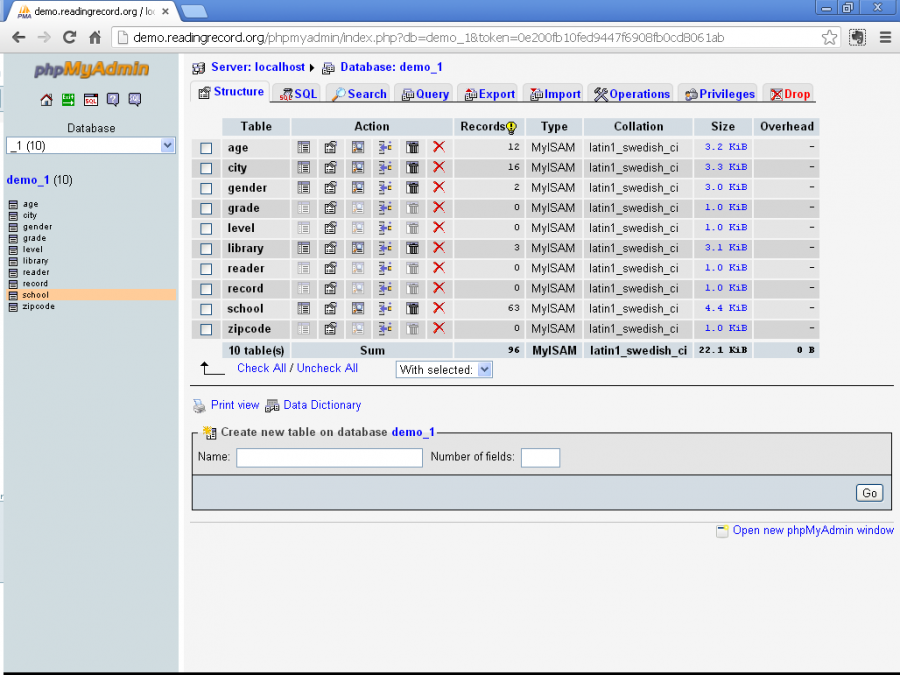Check the checkbox for the age table
The width and height of the screenshot is (900, 675).
206,148
